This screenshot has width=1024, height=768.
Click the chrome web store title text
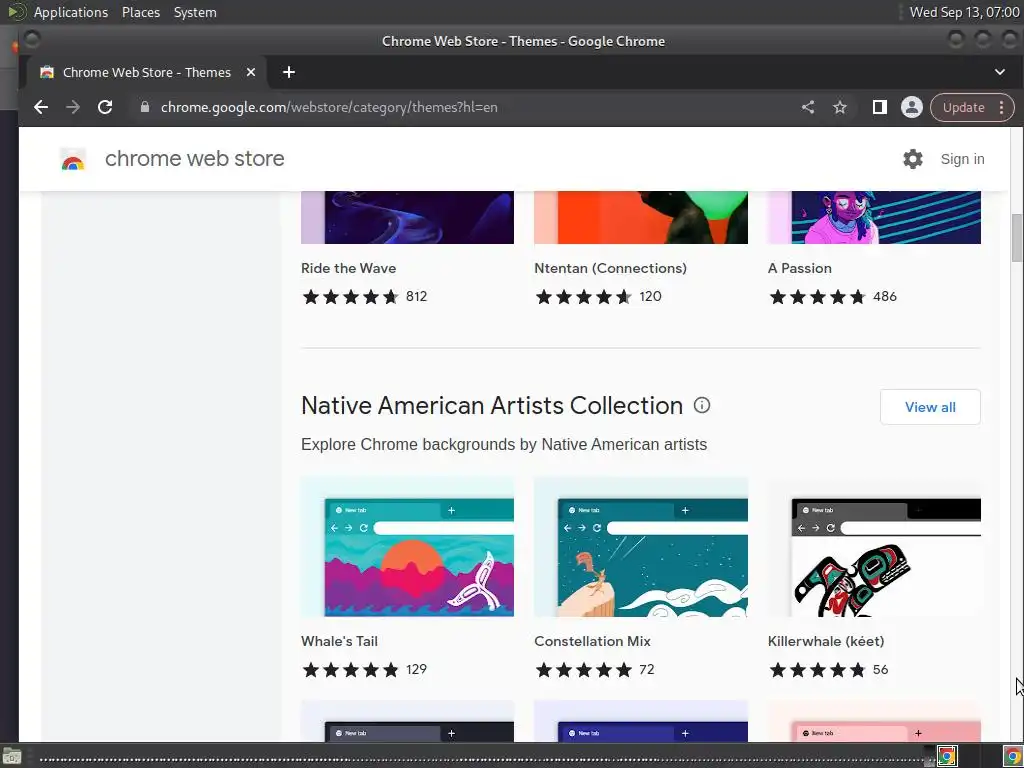pos(195,159)
